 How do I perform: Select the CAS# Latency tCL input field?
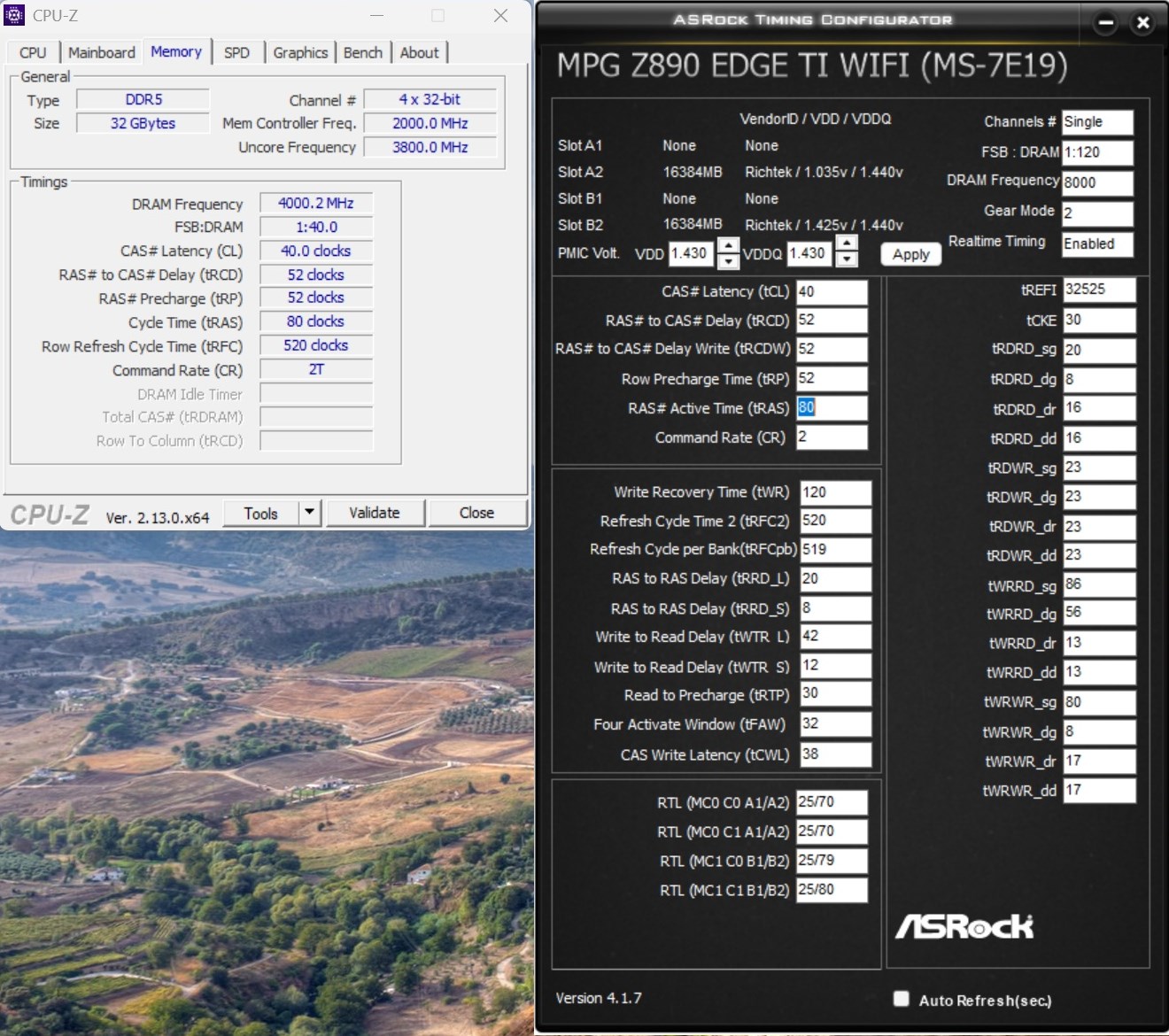coord(831,292)
